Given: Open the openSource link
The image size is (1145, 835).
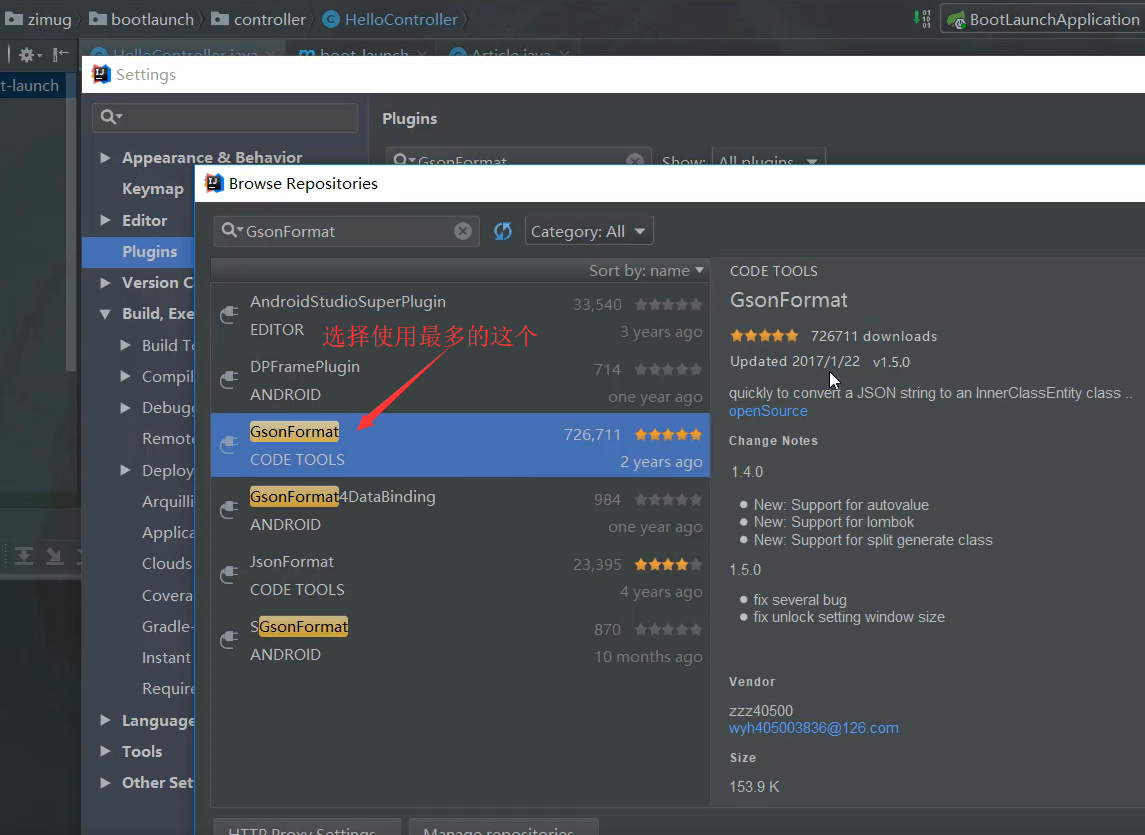Looking at the screenshot, I should 768,411.
